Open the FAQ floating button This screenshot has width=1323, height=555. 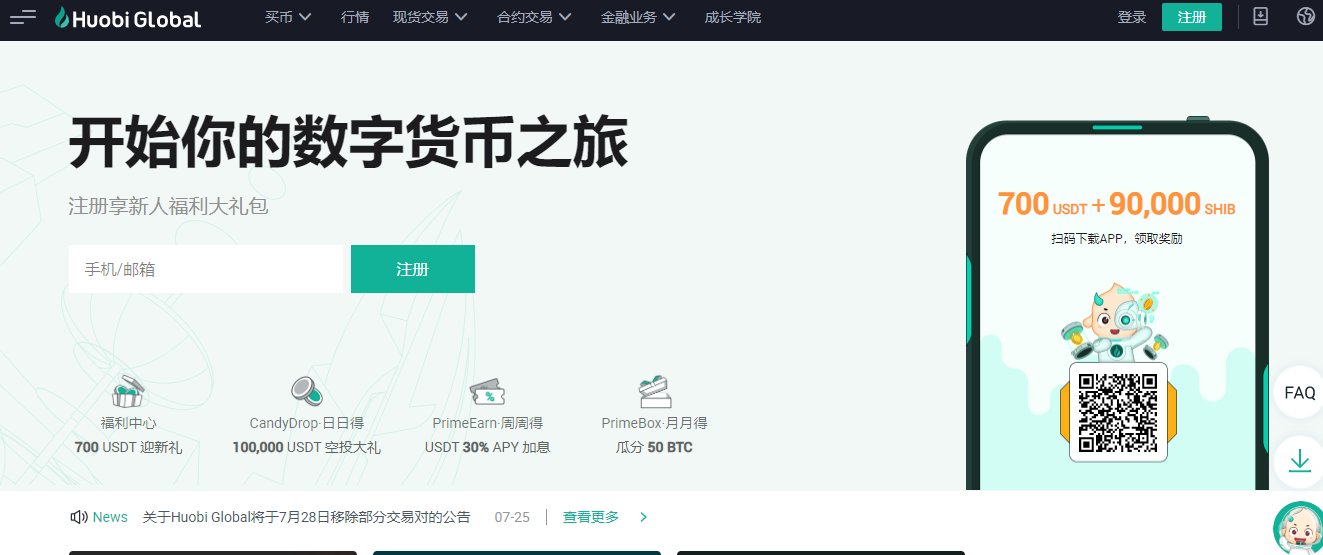click(x=1299, y=392)
